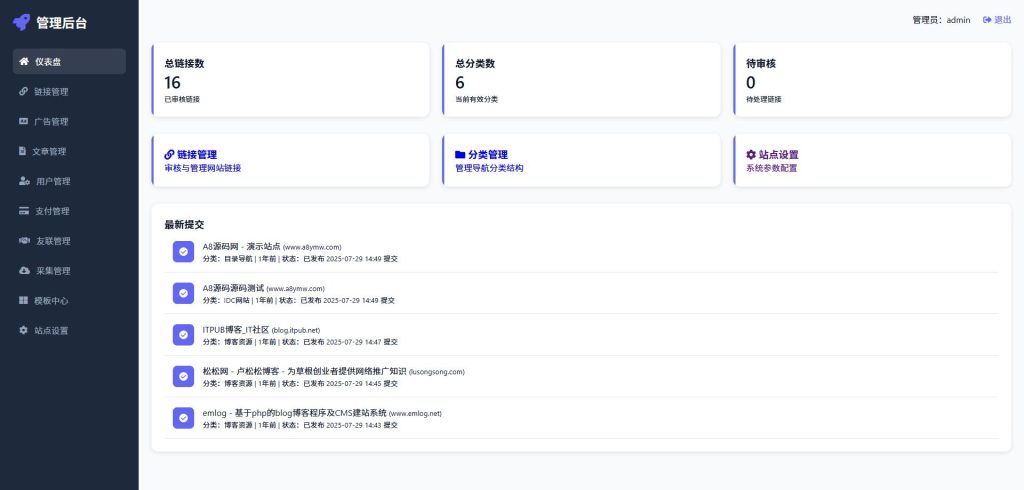
Task: Click the 管理后台 title
Action: point(61,23)
